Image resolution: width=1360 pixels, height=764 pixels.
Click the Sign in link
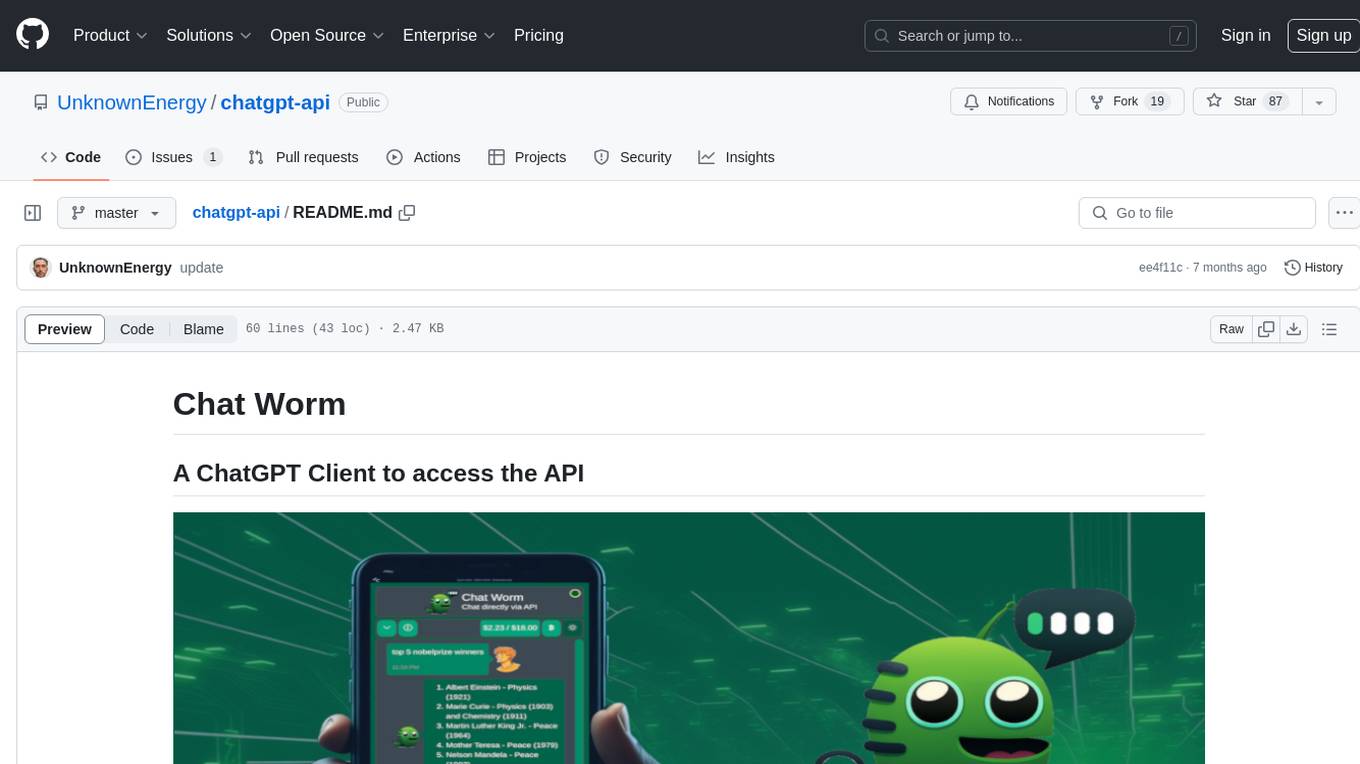1245,35
